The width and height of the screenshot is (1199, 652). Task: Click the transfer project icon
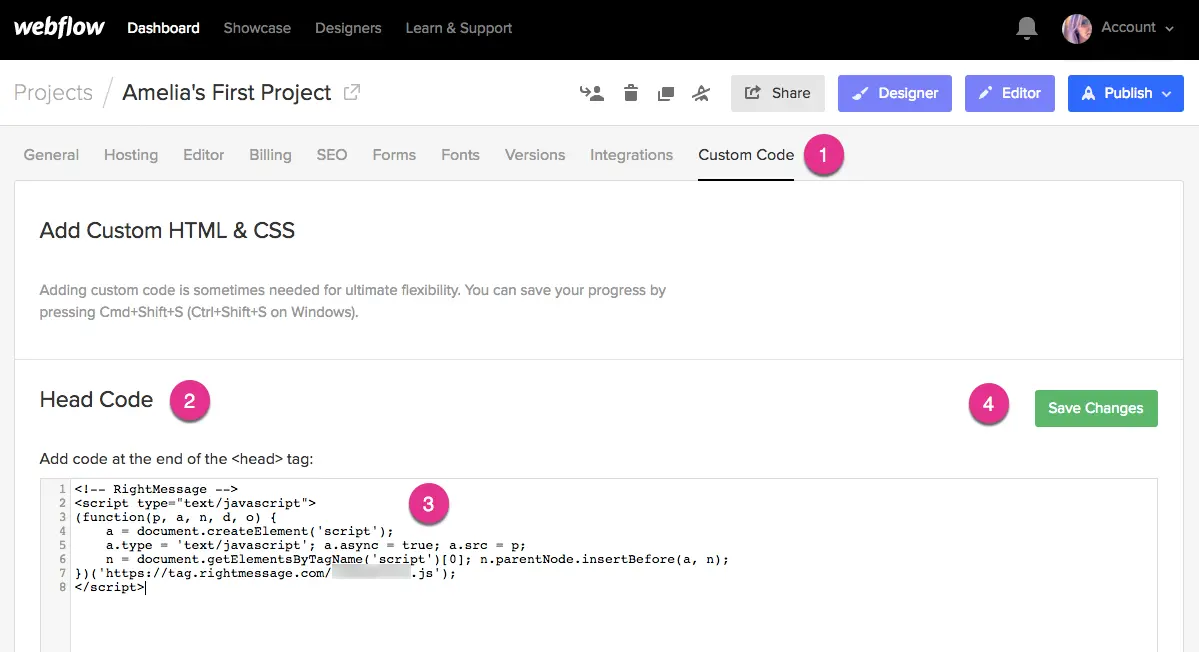pyautogui.click(x=591, y=93)
